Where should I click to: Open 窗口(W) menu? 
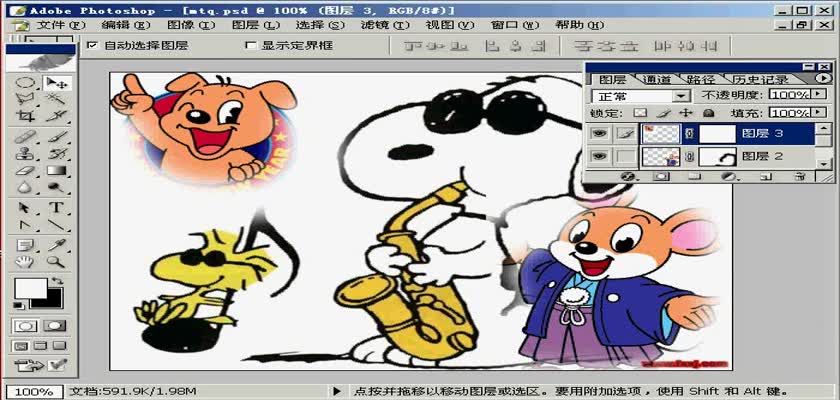(515, 25)
